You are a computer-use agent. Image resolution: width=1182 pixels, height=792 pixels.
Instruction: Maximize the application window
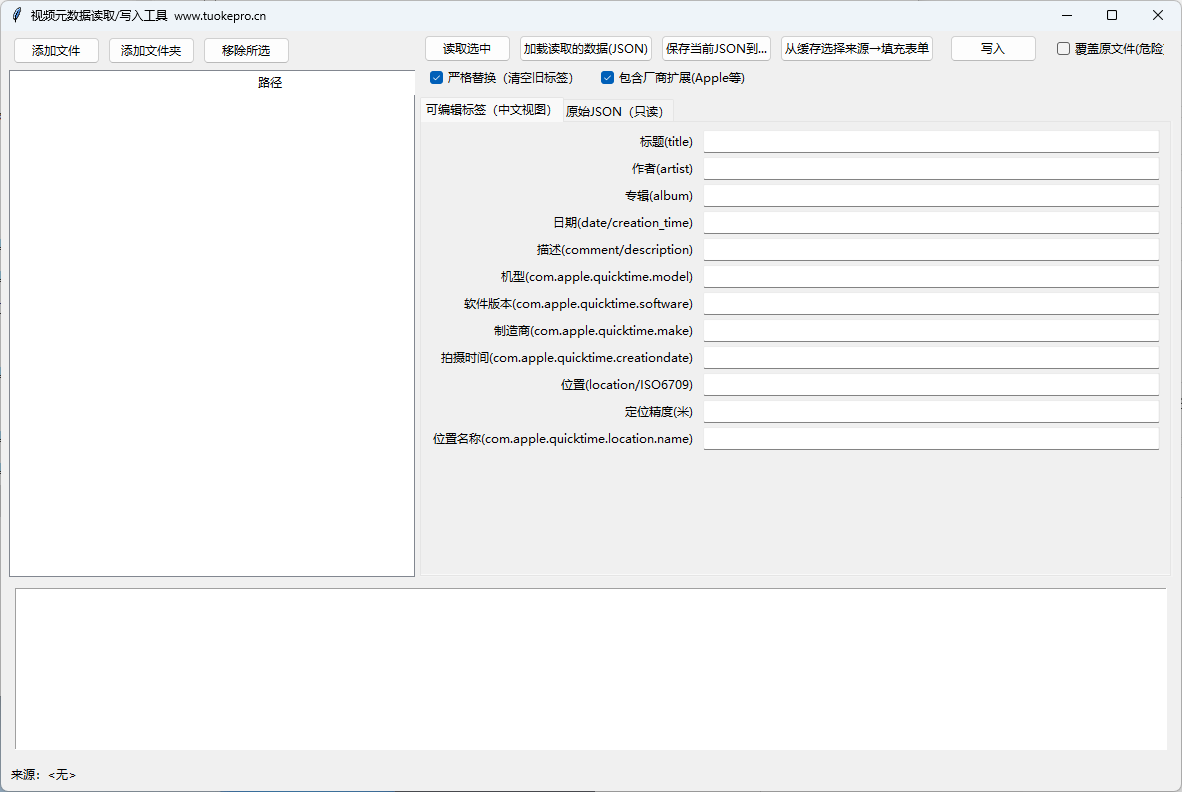1112,15
